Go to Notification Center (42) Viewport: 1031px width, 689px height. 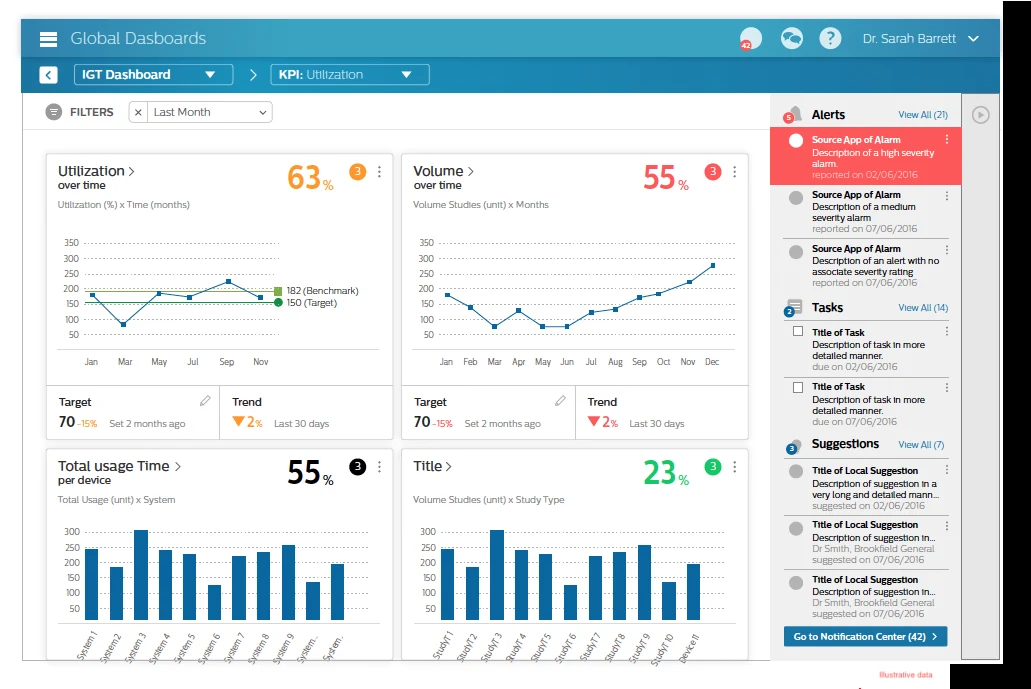click(865, 636)
